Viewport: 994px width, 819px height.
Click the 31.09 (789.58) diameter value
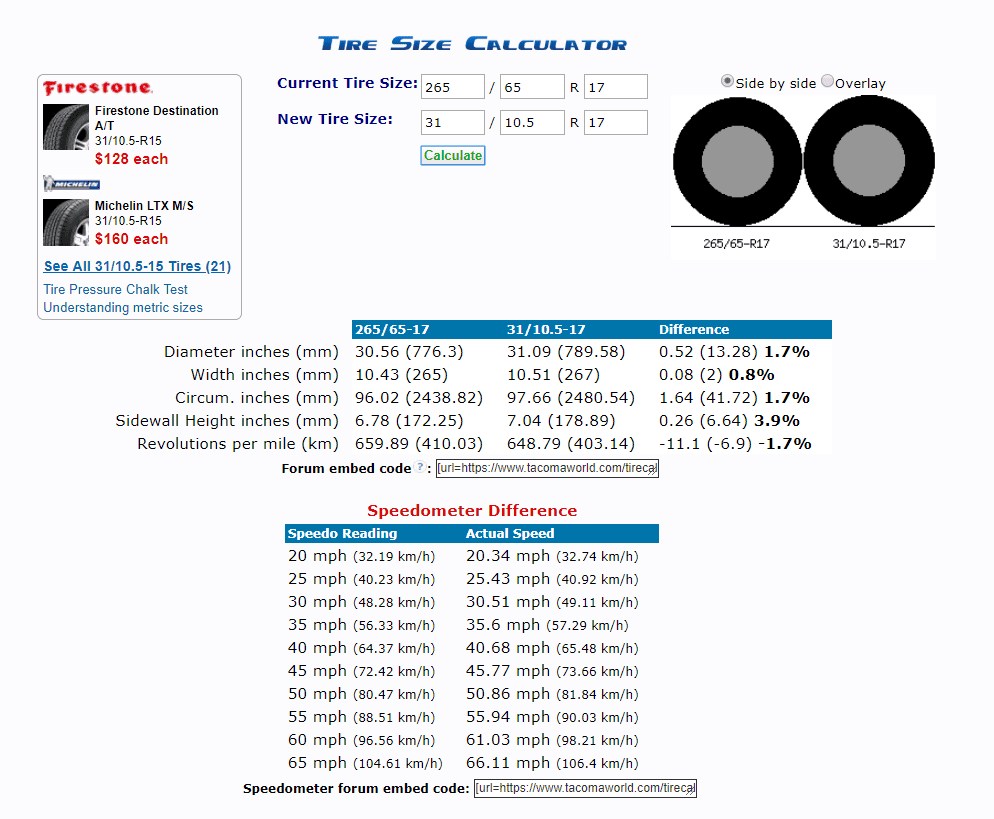pyautogui.click(x=566, y=352)
